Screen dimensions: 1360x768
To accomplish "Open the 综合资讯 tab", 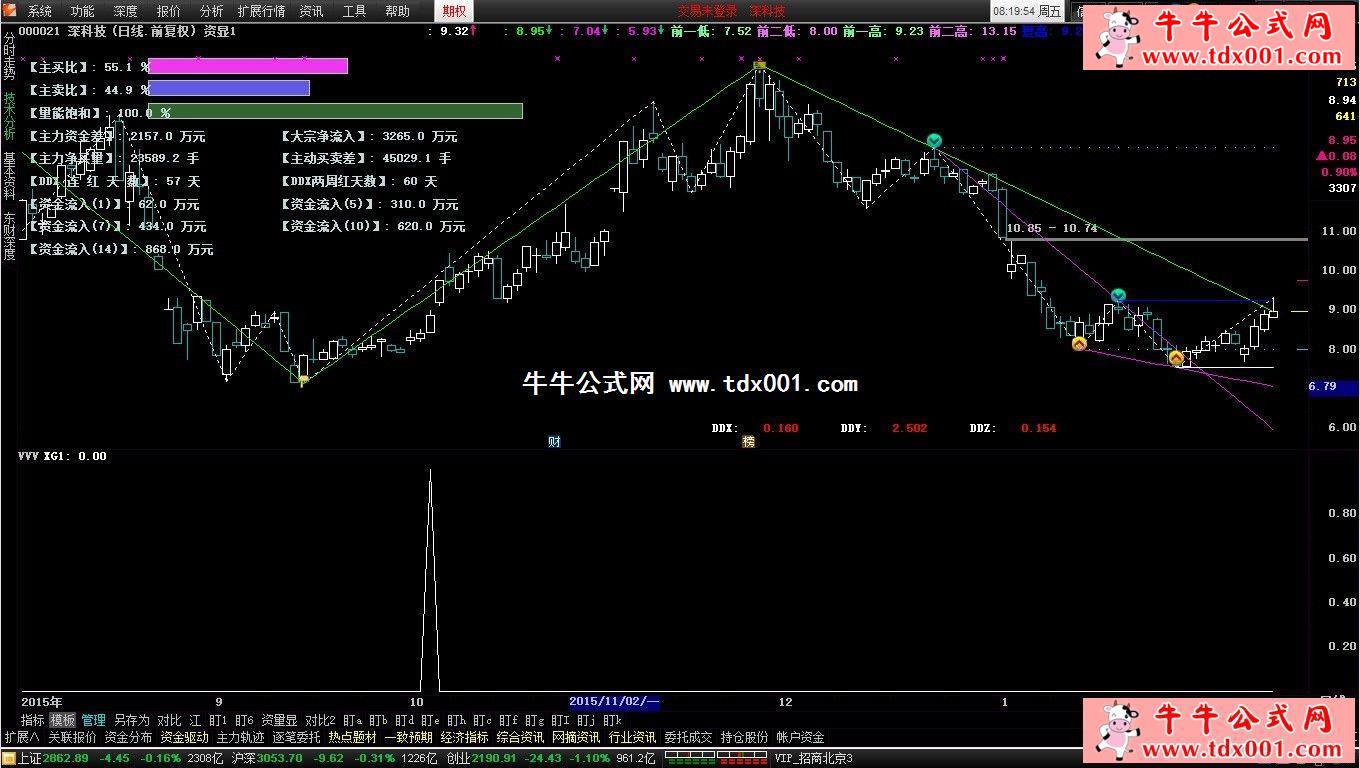I will tap(520, 737).
